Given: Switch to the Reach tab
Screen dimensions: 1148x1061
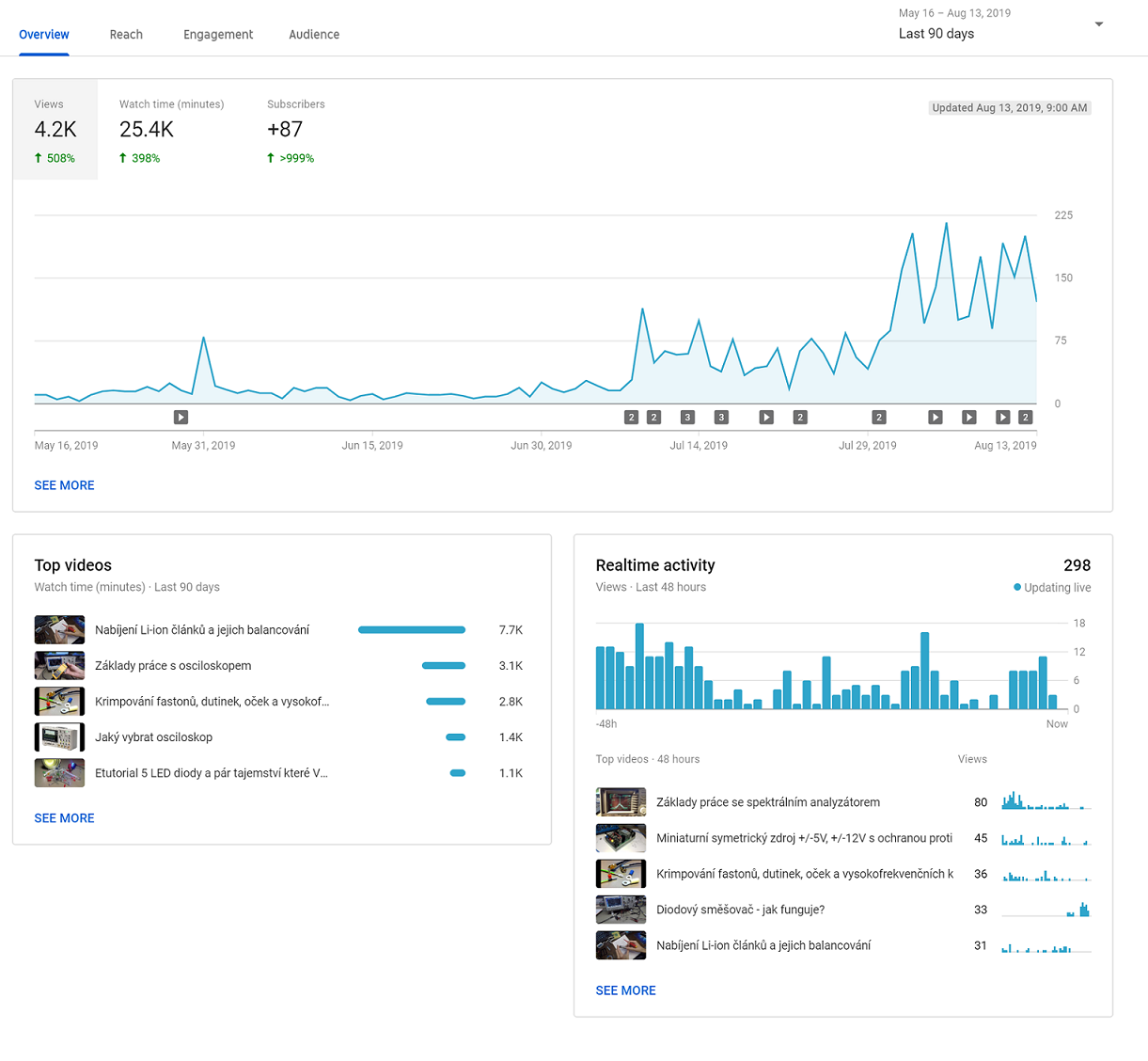Looking at the screenshot, I should (126, 35).
